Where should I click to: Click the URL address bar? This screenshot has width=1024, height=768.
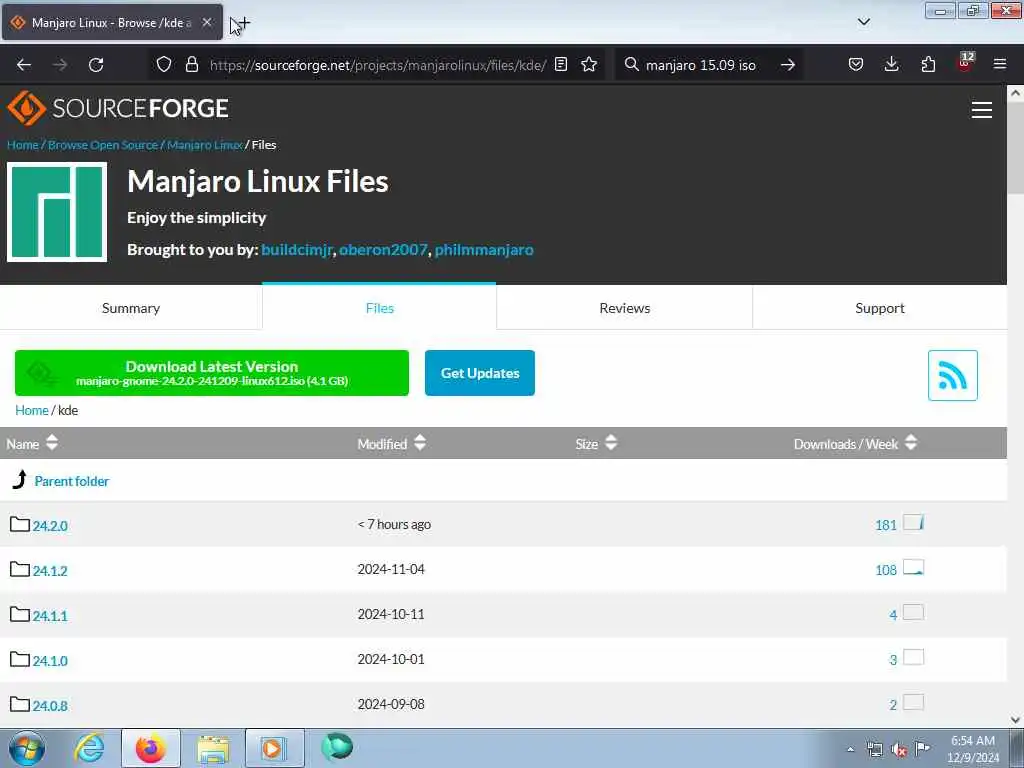(x=377, y=65)
